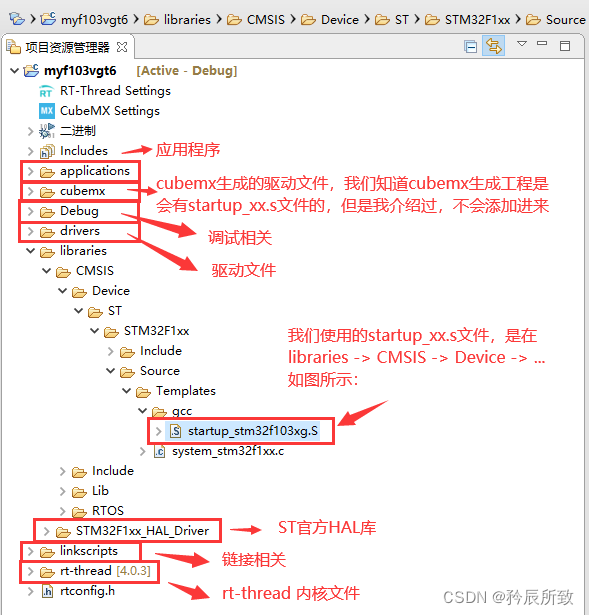Click the myf103vgt6 project icon in tree

(31, 71)
